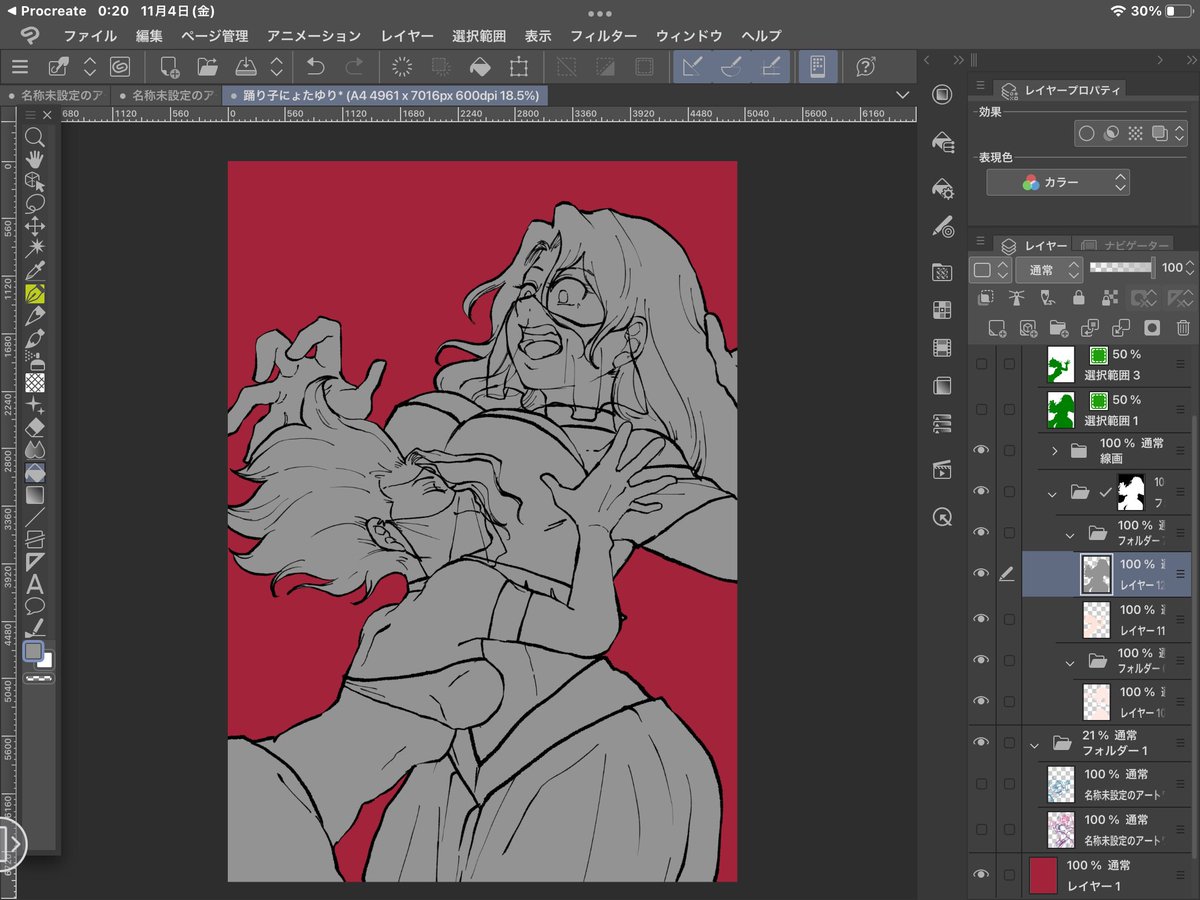
Task: Click the new layer folder icon
Action: [1058, 328]
